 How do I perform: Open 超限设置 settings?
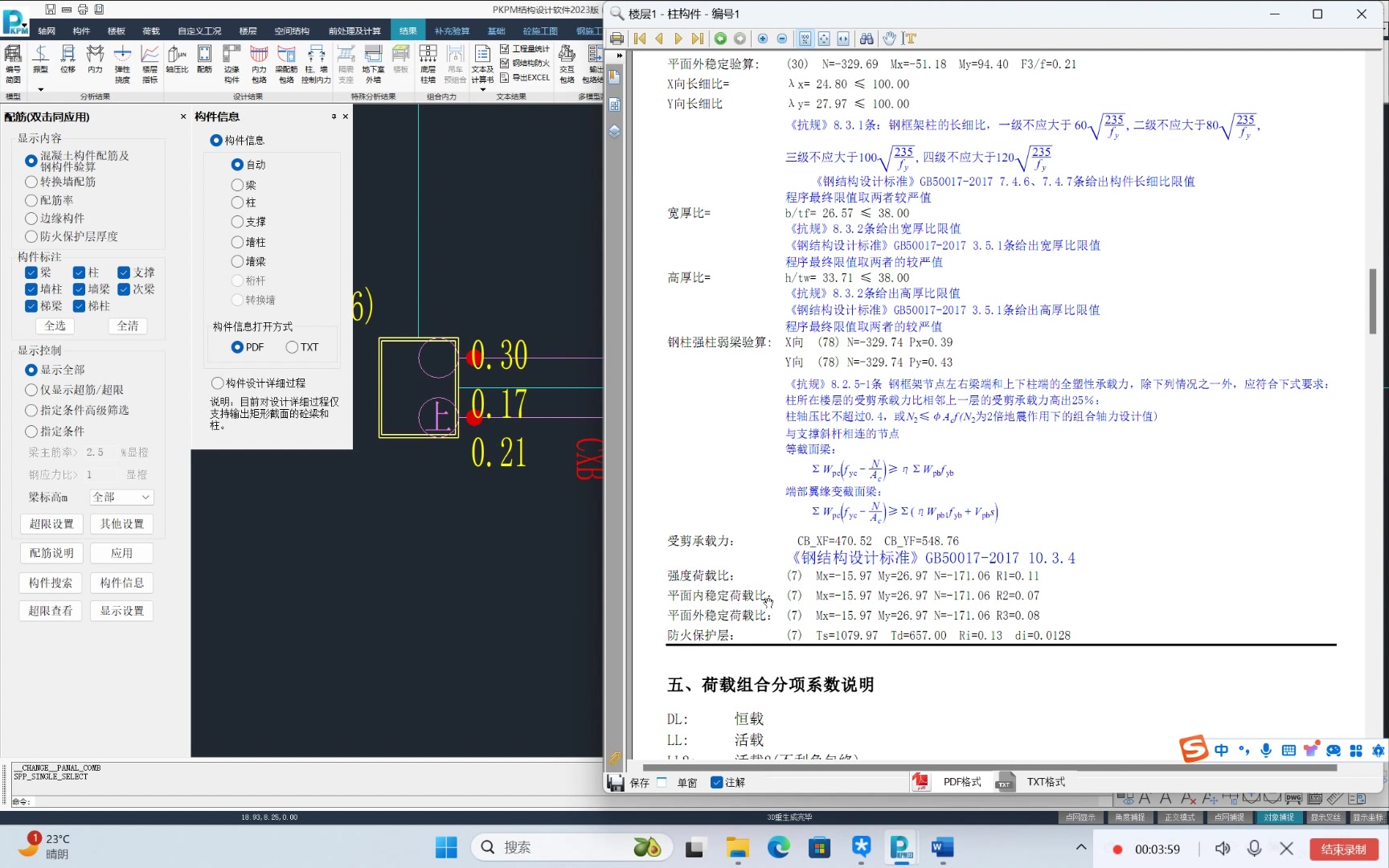point(51,523)
